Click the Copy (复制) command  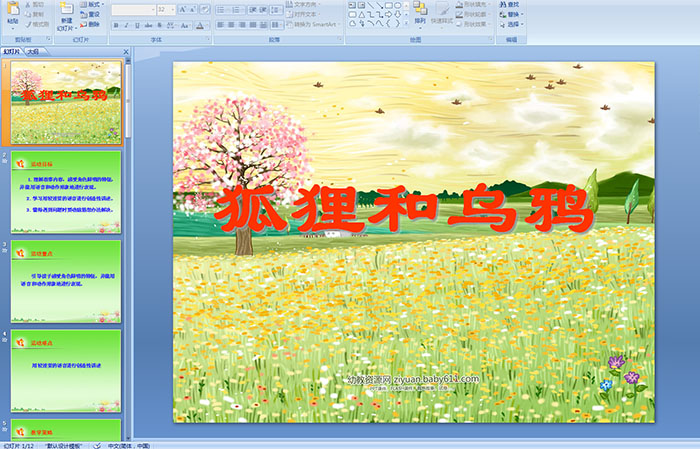(x=35, y=14)
